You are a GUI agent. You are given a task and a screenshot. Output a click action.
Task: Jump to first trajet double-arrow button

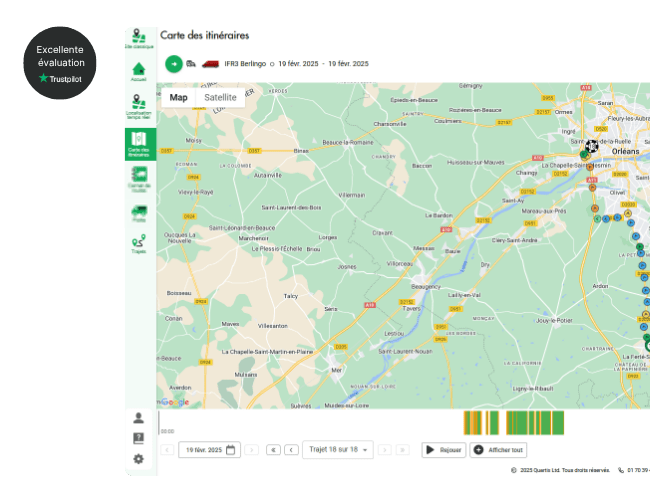[273, 450]
